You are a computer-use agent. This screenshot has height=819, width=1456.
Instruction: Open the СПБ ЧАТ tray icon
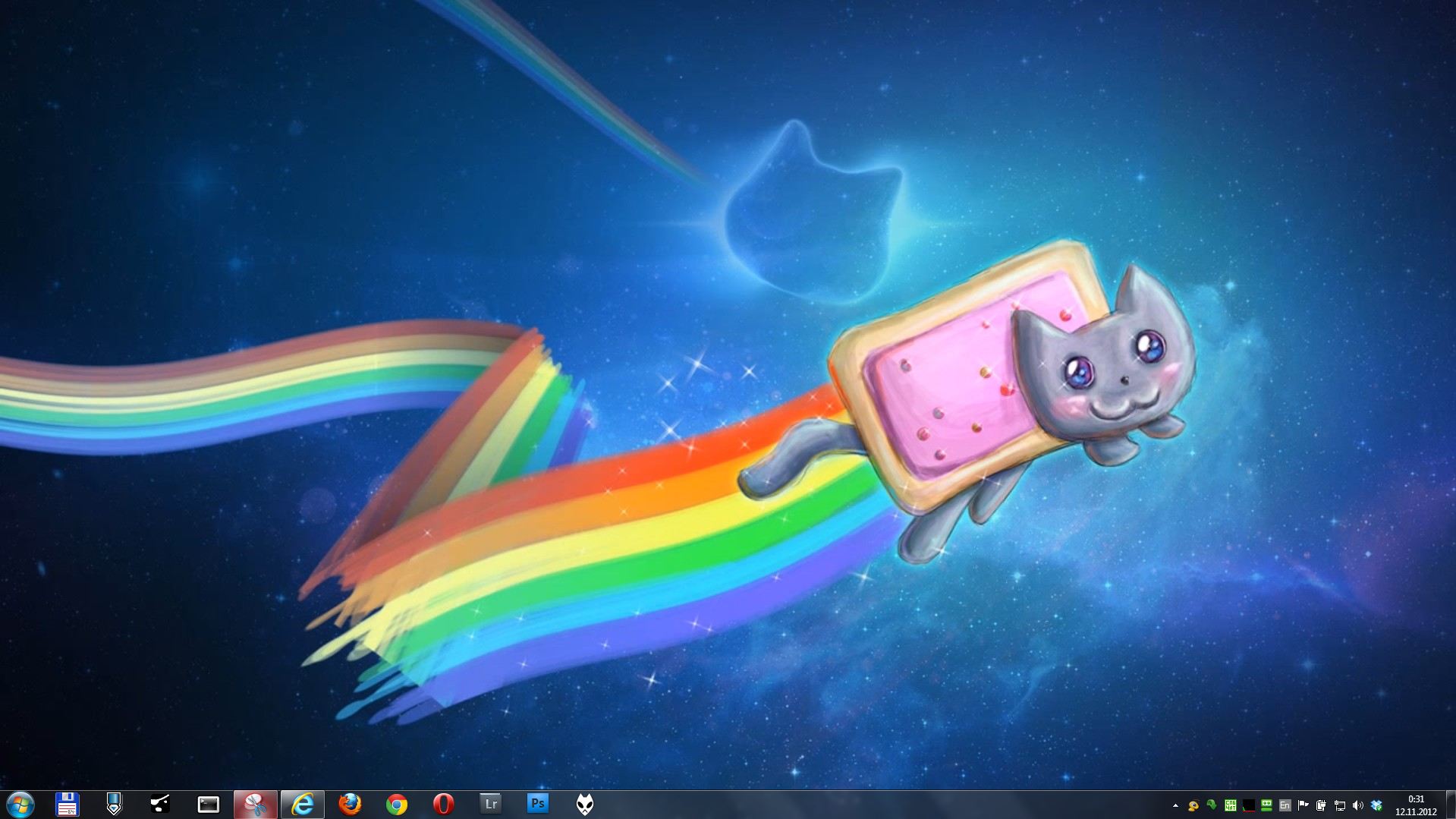pyautogui.click(x=1231, y=805)
